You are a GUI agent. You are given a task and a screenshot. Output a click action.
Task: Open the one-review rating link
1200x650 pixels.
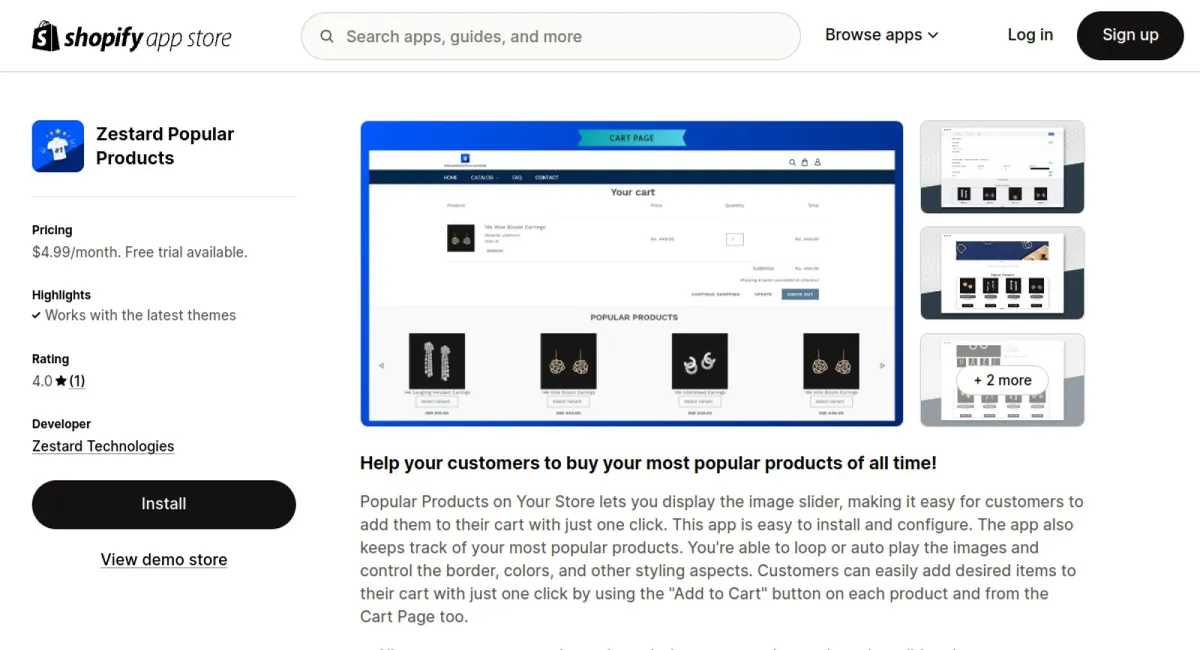tap(77, 381)
